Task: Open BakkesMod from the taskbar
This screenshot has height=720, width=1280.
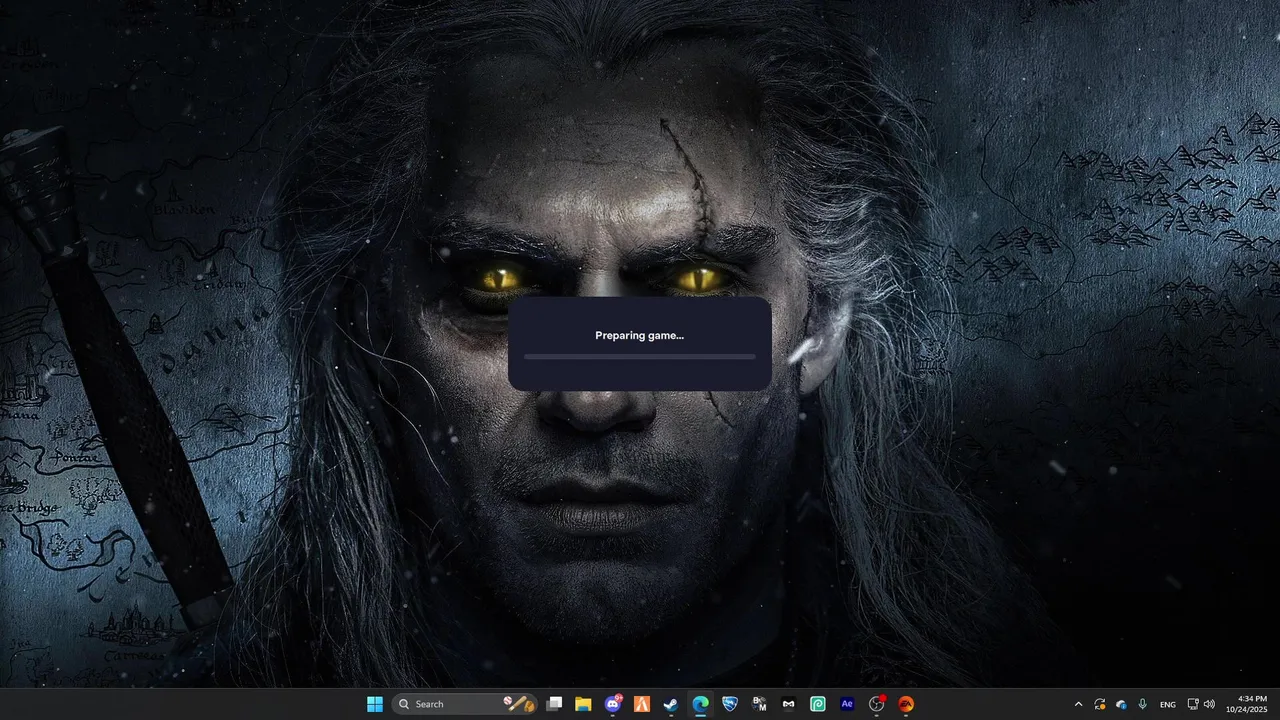Action: [x=759, y=704]
